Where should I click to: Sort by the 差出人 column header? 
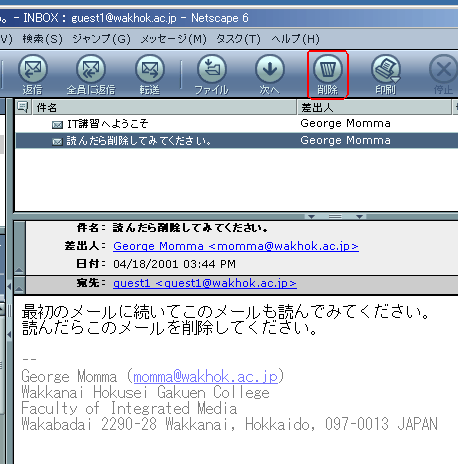374,107
